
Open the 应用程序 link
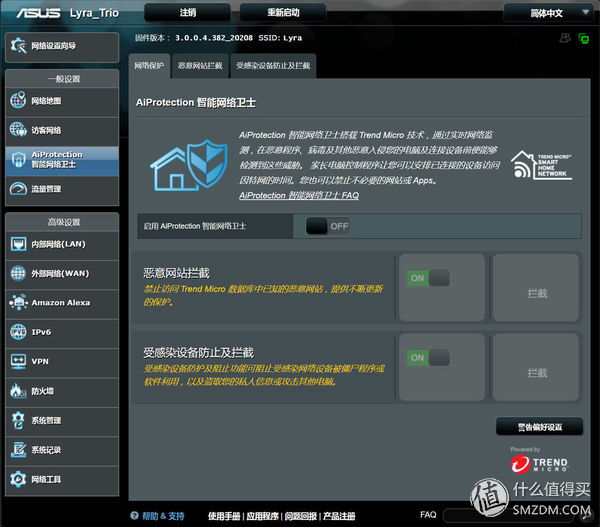(x=262, y=516)
